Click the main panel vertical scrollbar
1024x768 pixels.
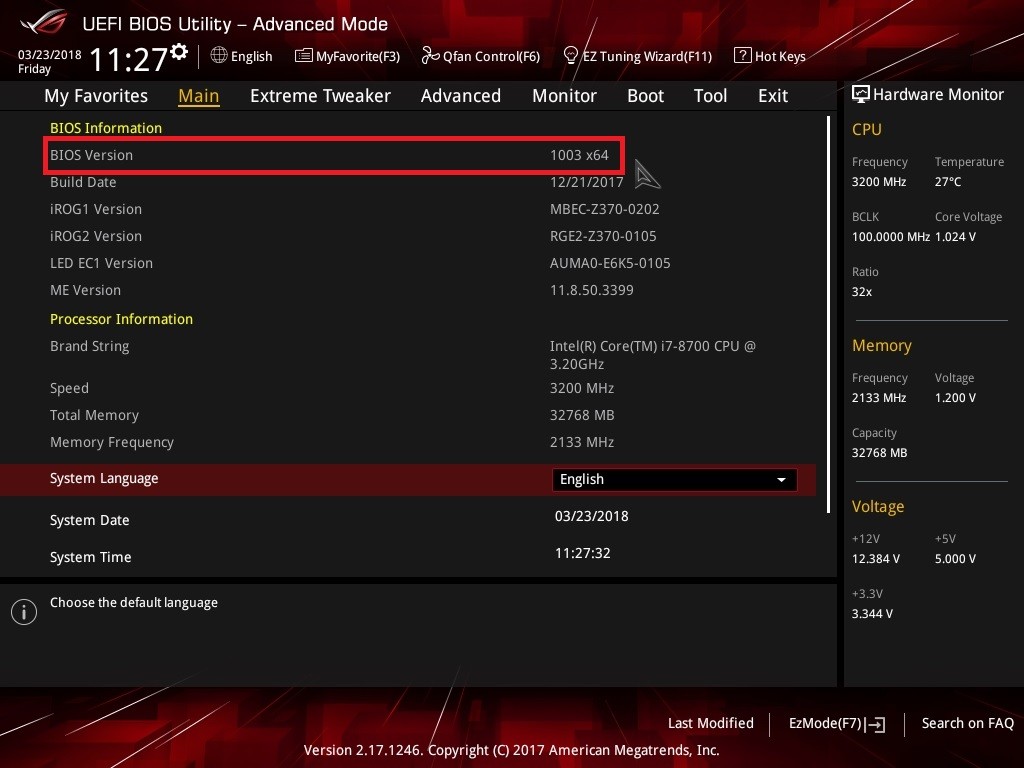[x=828, y=314]
